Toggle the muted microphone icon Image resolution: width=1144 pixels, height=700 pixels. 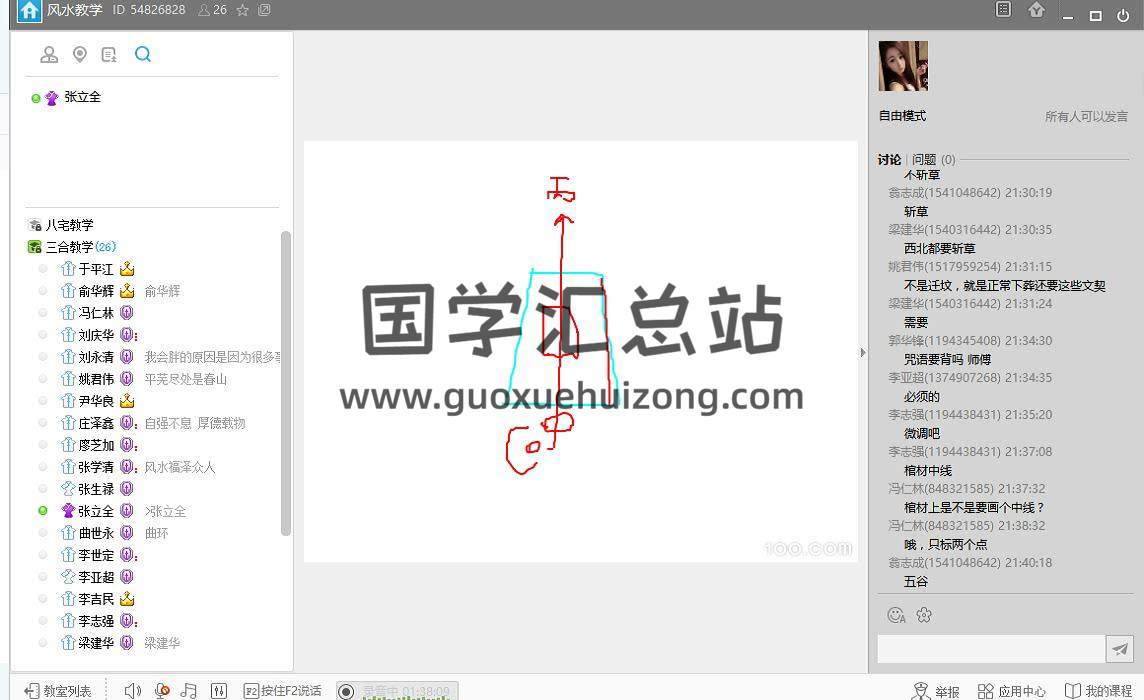162,691
